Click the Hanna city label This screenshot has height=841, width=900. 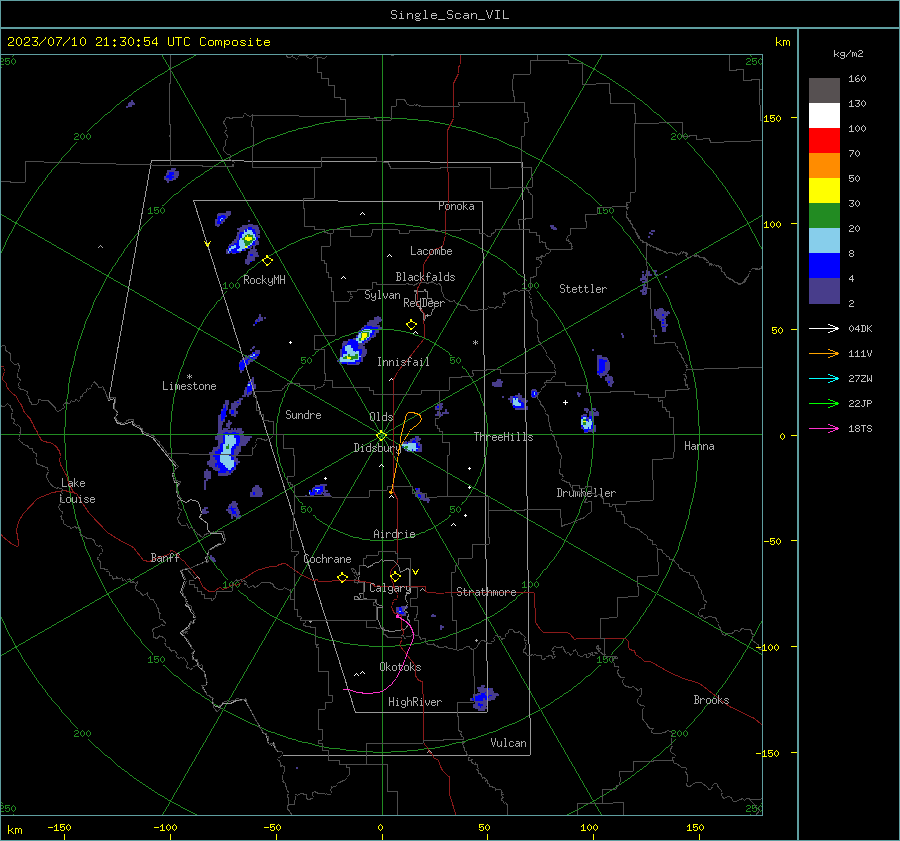699,446
